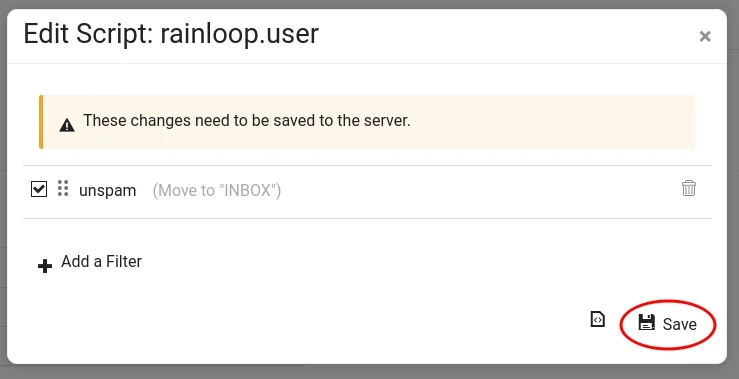Screen dimensions: 739x379
Task: Click the orange left border of the alert banner
Action: [41, 122]
